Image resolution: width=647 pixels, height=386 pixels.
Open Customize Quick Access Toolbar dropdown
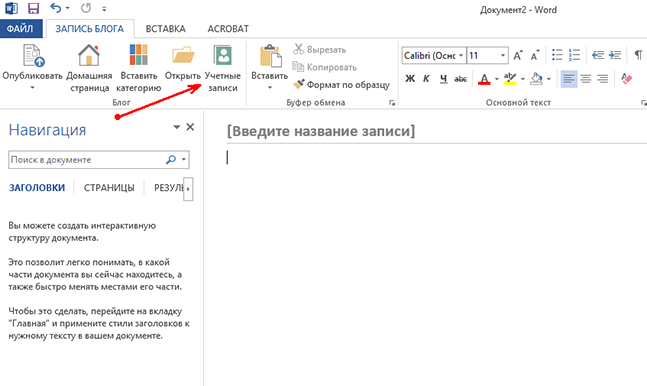pyautogui.click(x=104, y=9)
